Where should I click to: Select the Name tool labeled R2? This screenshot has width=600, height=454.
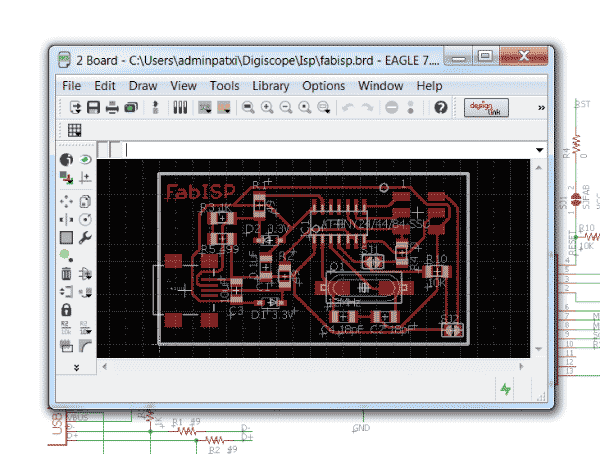click(x=66, y=328)
